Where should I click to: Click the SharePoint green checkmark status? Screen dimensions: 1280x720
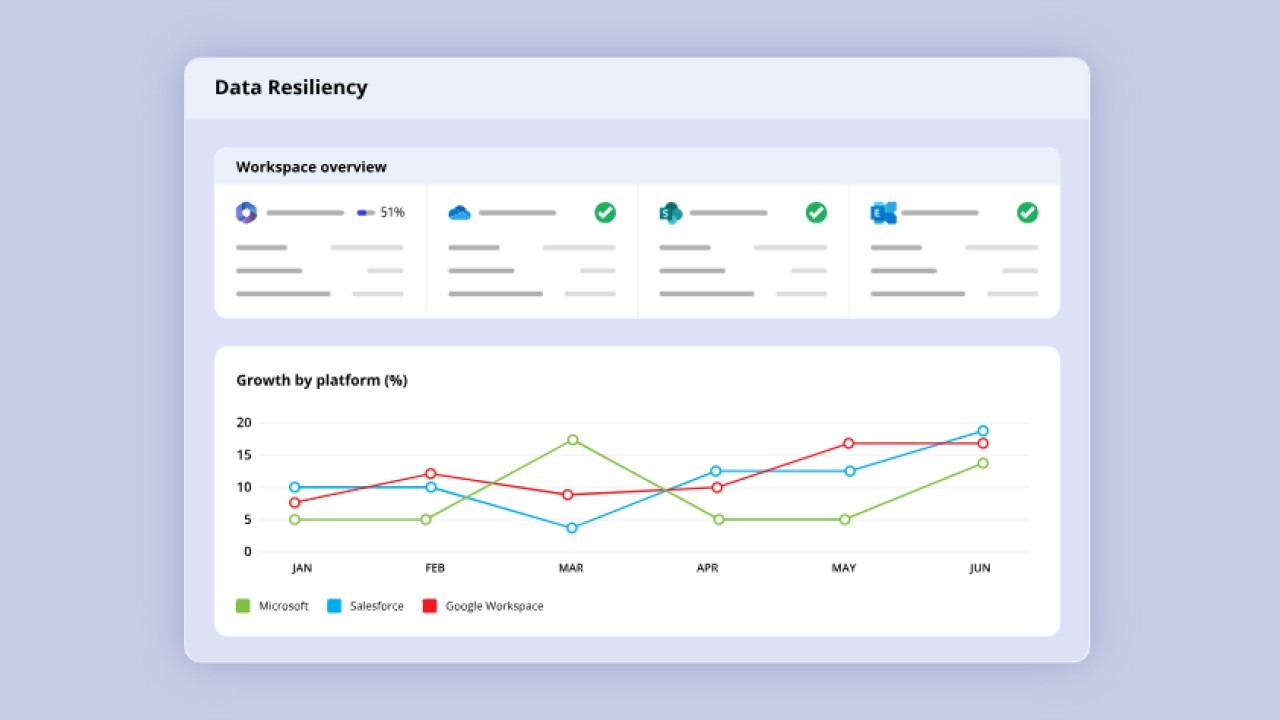[816, 212]
